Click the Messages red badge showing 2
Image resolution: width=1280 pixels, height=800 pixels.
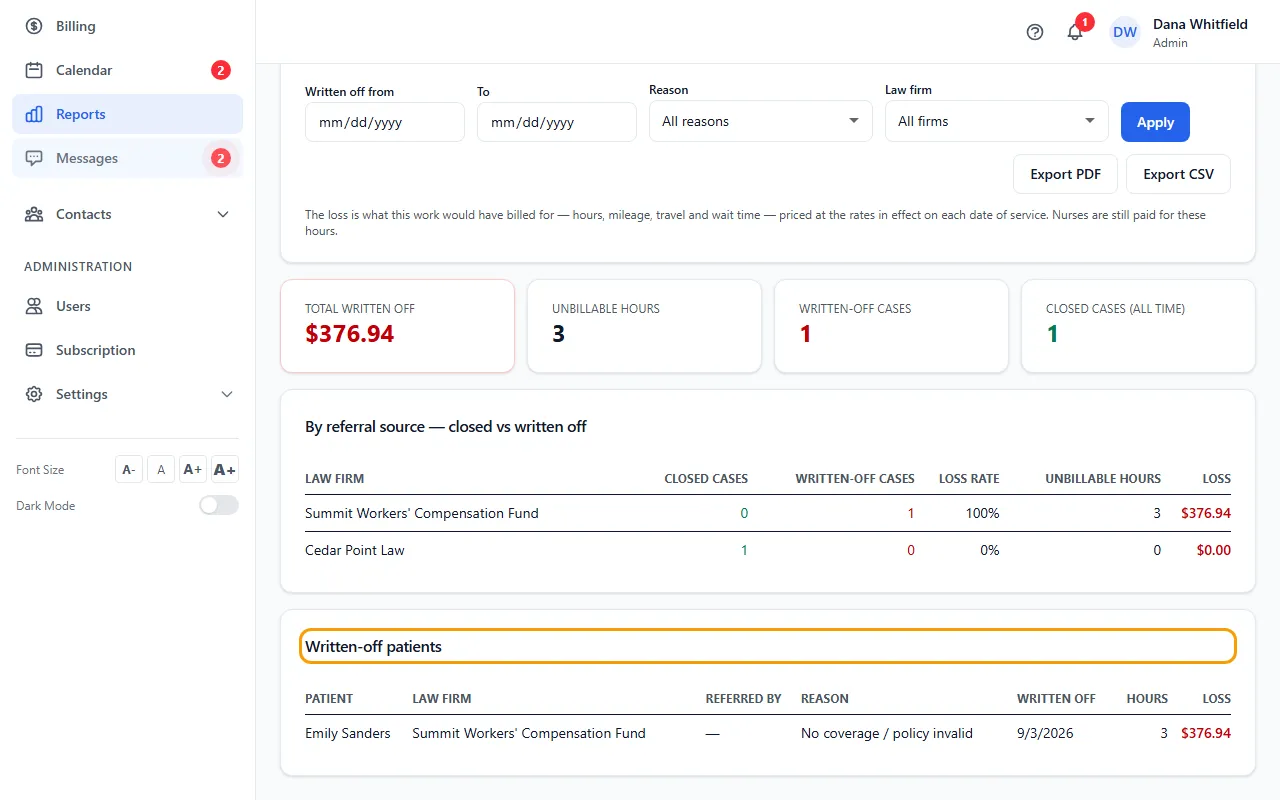click(221, 158)
